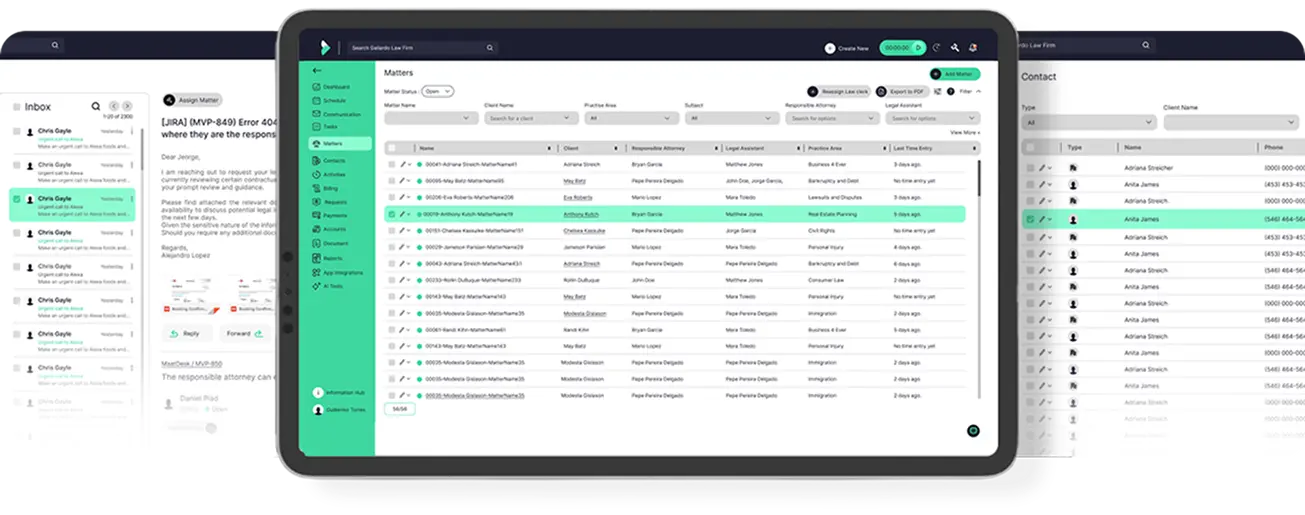The width and height of the screenshot is (1305, 515).
Task: Click the Matters table vertical scrollbar
Action: click(x=978, y=177)
